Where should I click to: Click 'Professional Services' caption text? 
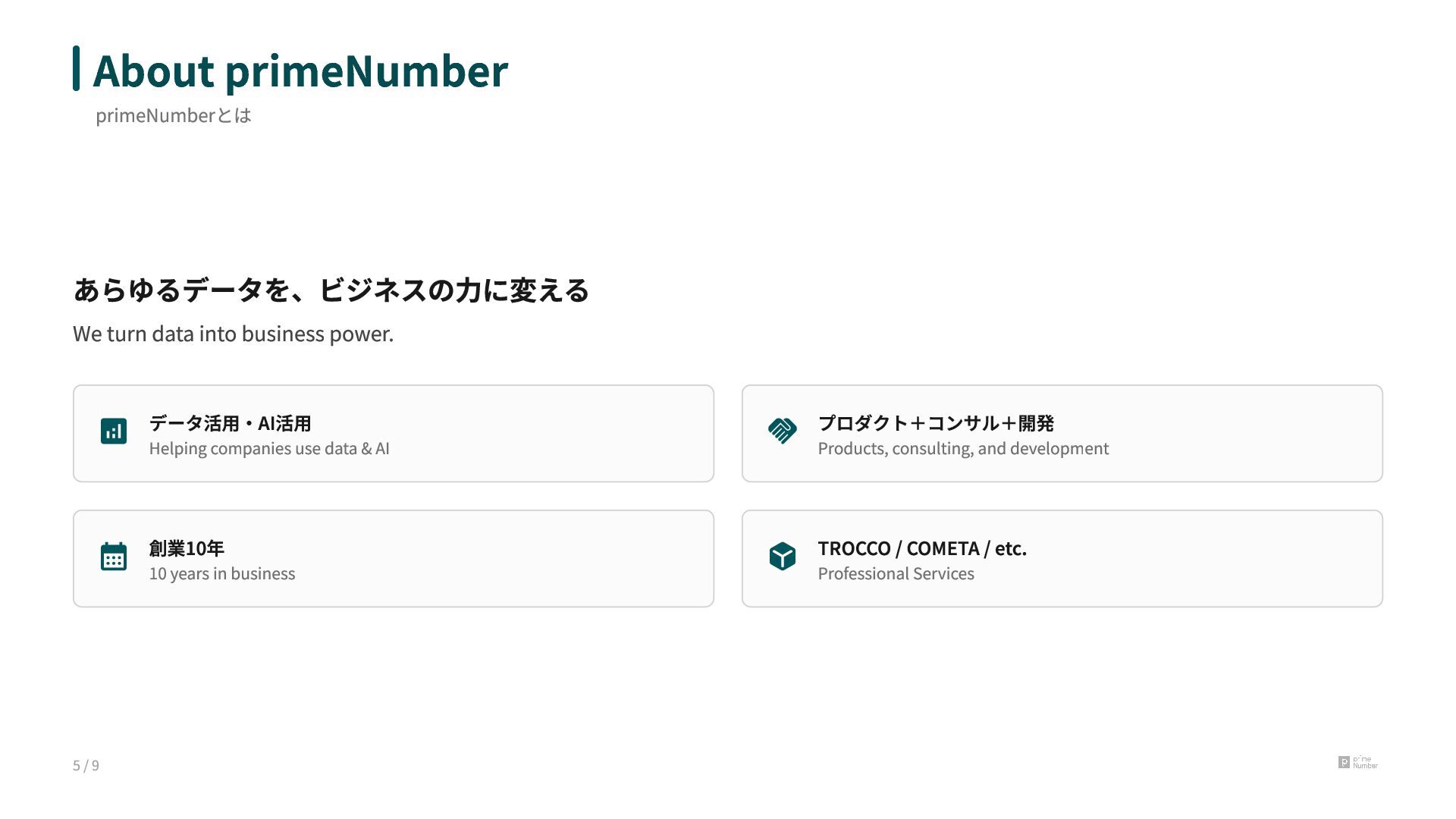click(896, 574)
